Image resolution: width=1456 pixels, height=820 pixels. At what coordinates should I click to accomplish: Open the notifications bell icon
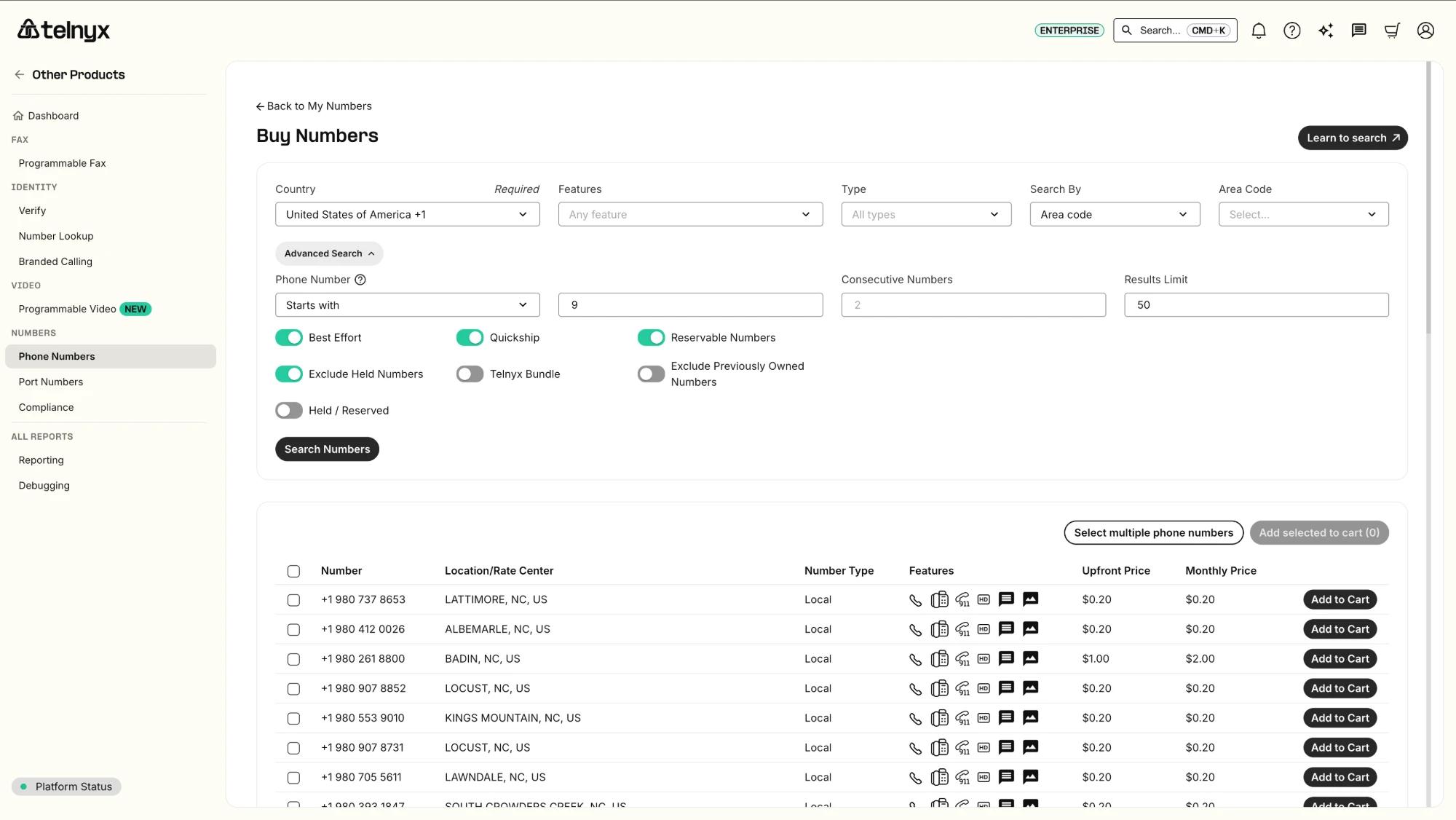(x=1259, y=31)
